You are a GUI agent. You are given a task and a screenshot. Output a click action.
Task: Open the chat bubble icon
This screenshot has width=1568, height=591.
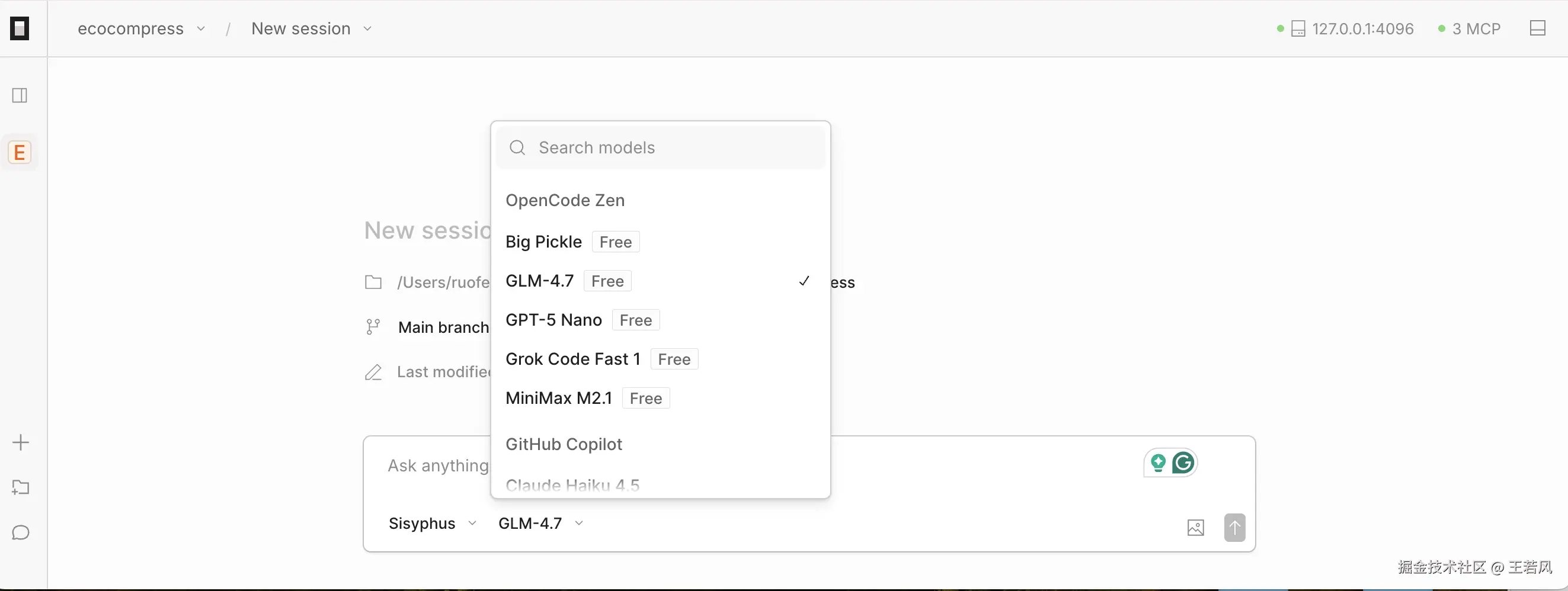point(20,532)
